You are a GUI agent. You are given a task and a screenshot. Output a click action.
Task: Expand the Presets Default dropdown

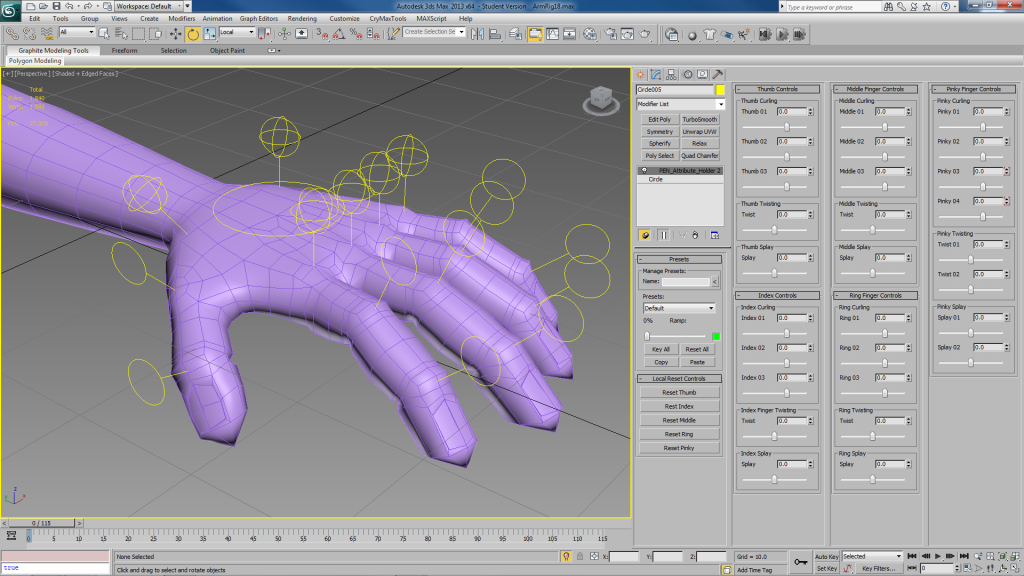pos(679,308)
